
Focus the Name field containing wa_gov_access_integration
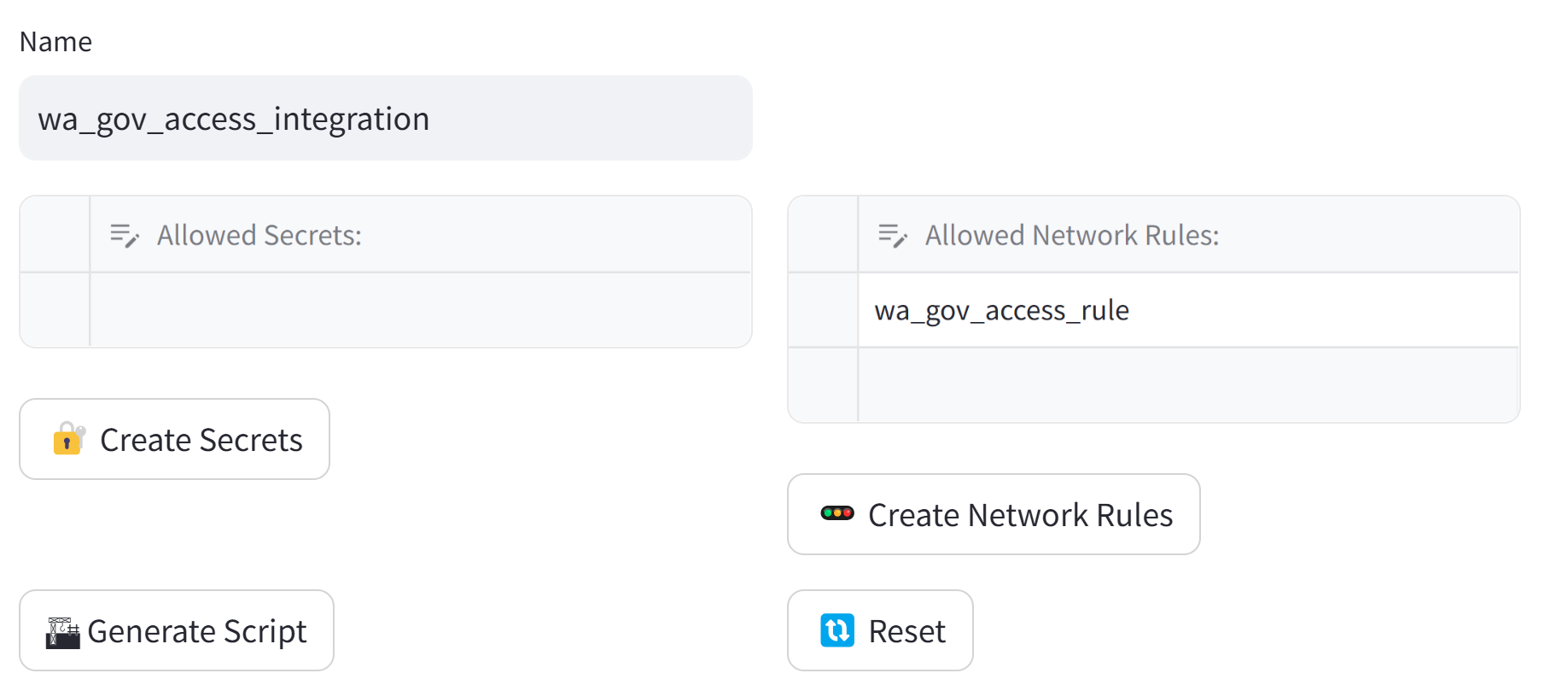(x=385, y=118)
